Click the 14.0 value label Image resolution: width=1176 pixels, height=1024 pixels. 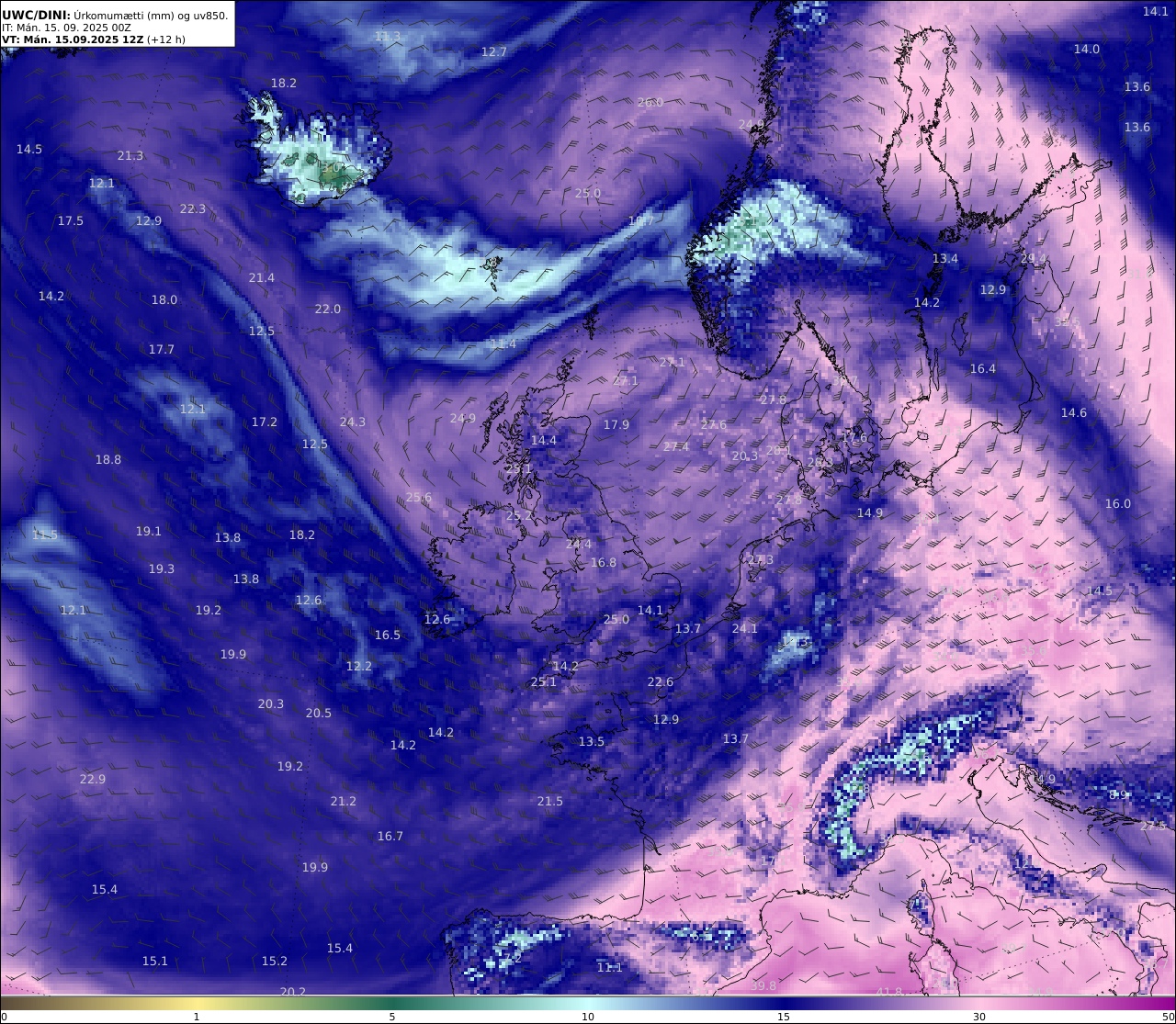1087,50
